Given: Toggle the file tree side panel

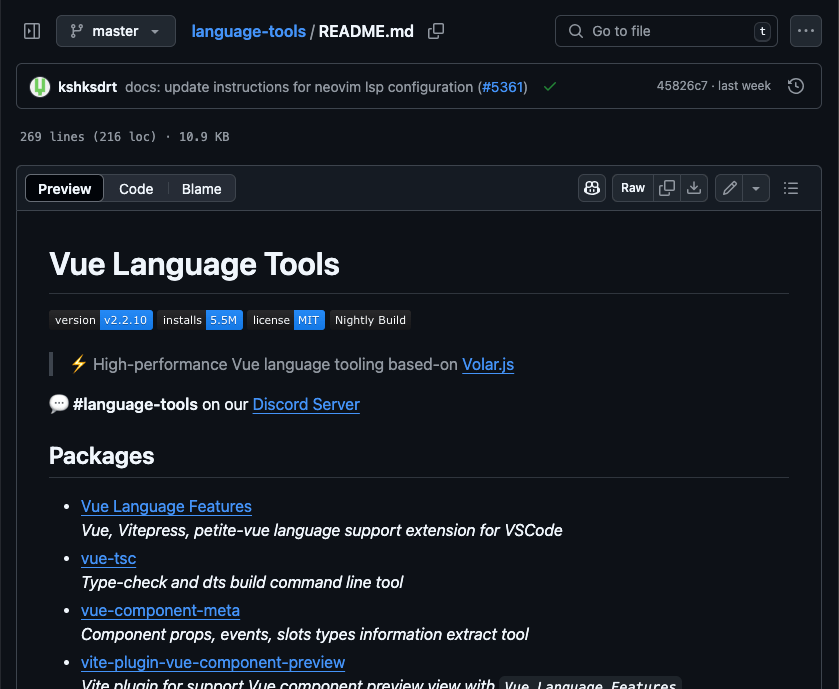Looking at the screenshot, I should coord(32,31).
